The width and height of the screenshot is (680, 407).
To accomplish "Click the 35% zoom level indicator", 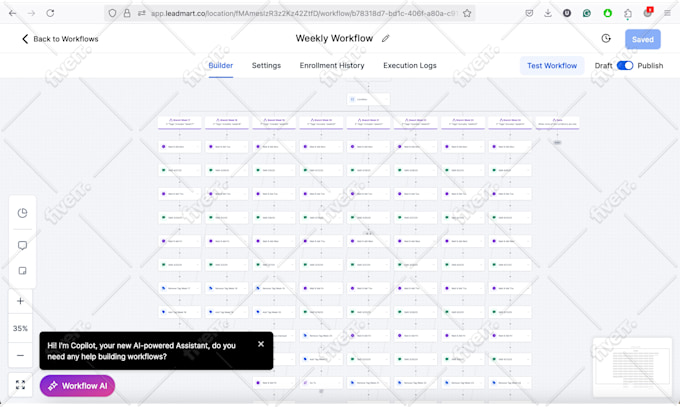I will tap(20, 328).
